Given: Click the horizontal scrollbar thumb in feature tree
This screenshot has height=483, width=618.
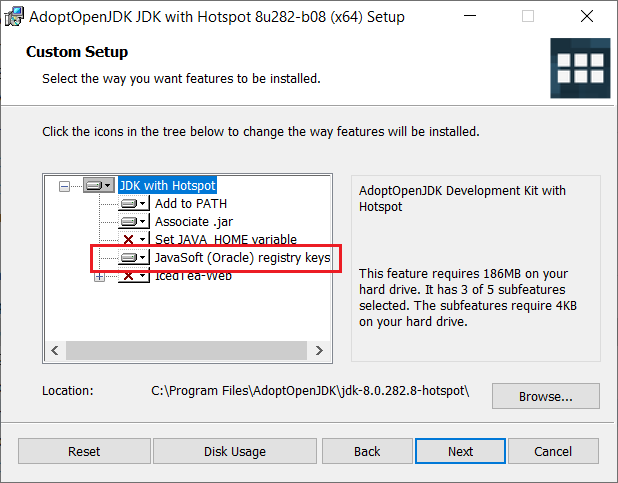Looking at the screenshot, I should 186,350.
